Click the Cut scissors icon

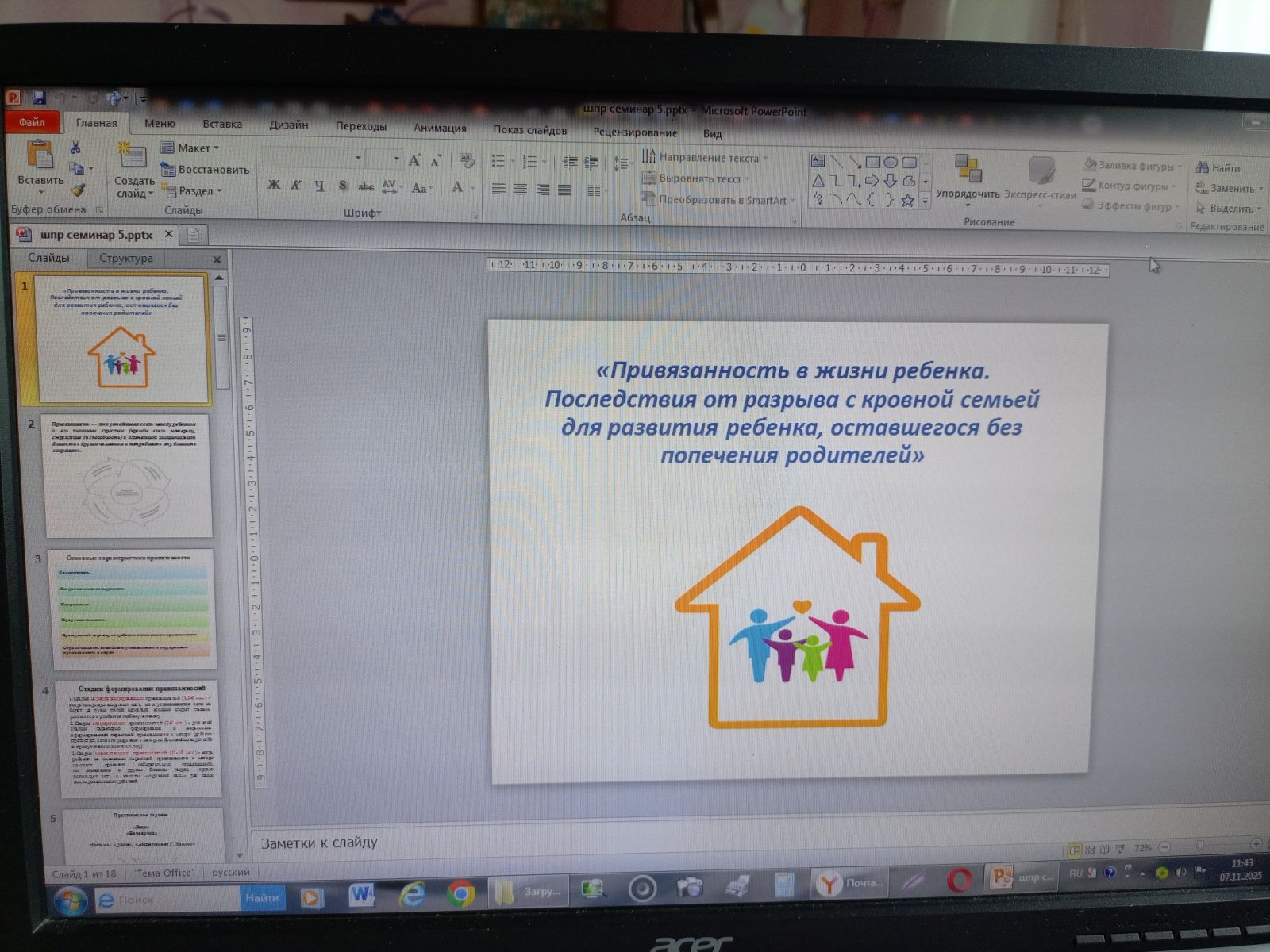pyautogui.click(x=75, y=148)
